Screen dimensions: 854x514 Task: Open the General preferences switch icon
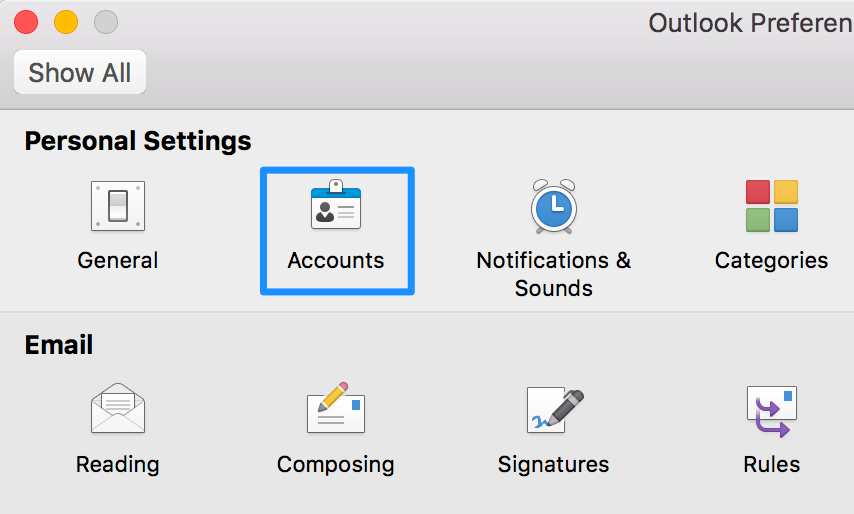118,206
